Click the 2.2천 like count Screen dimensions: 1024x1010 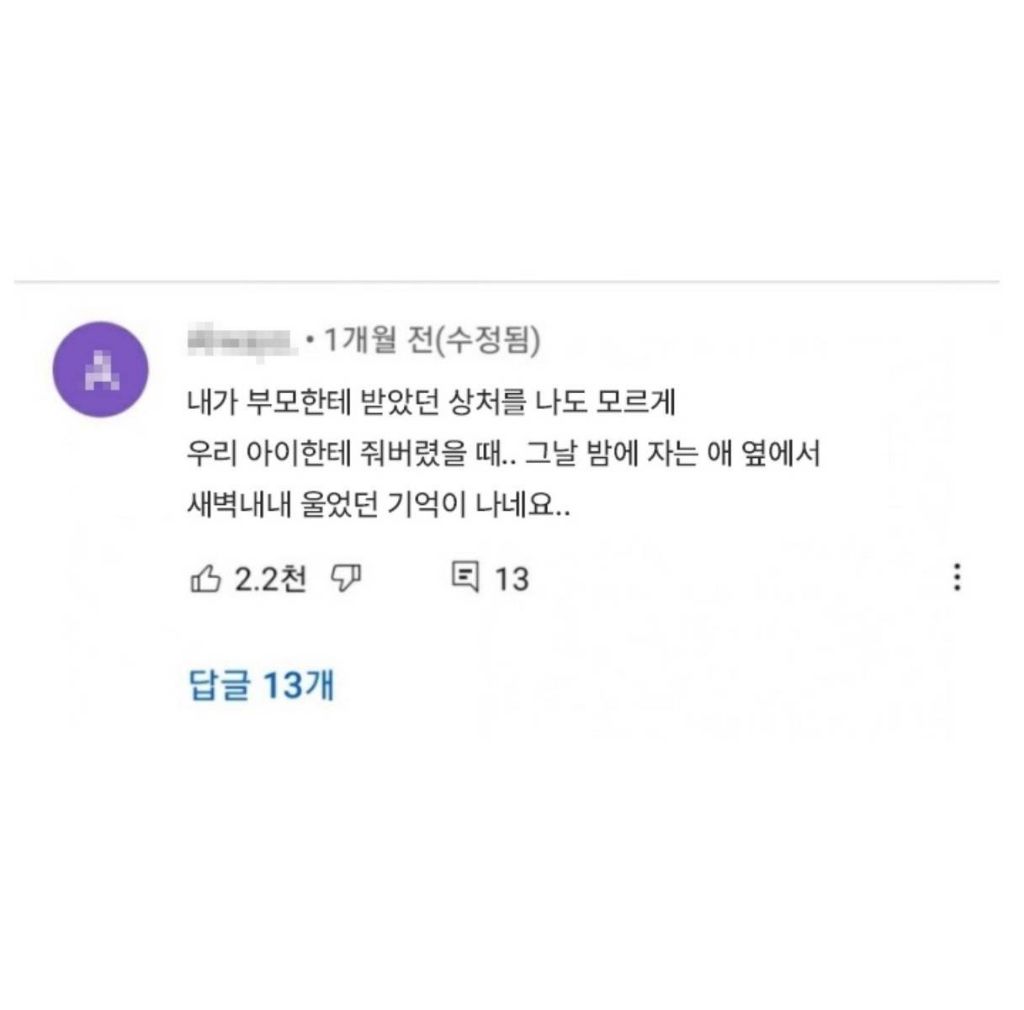pyautogui.click(x=270, y=578)
